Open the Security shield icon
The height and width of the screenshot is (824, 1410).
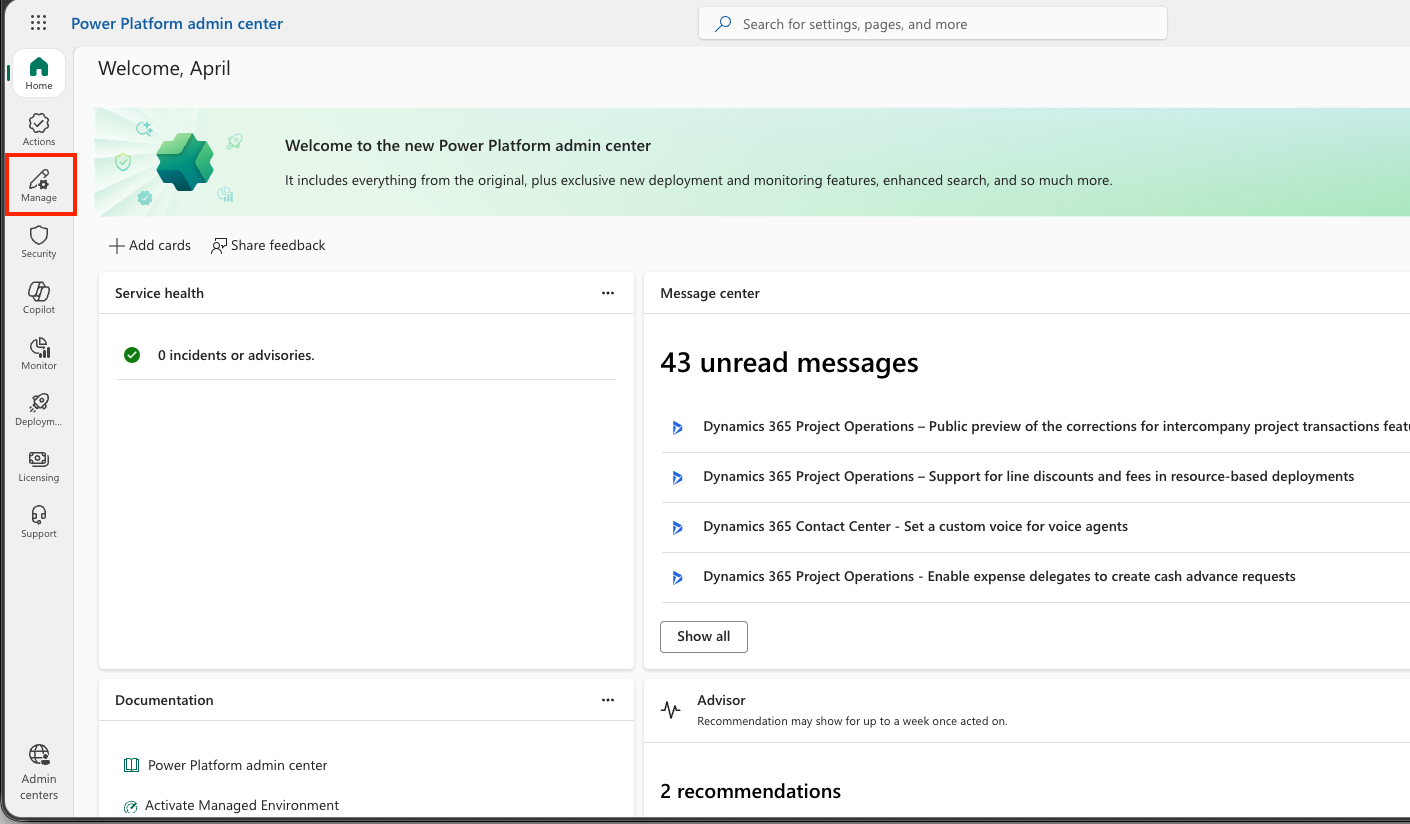pos(39,241)
